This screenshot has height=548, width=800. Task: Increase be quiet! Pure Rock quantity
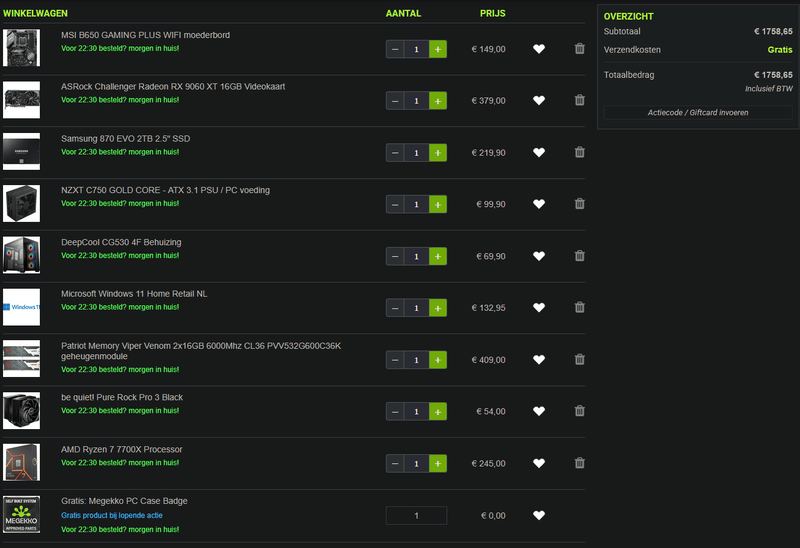[x=438, y=412]
